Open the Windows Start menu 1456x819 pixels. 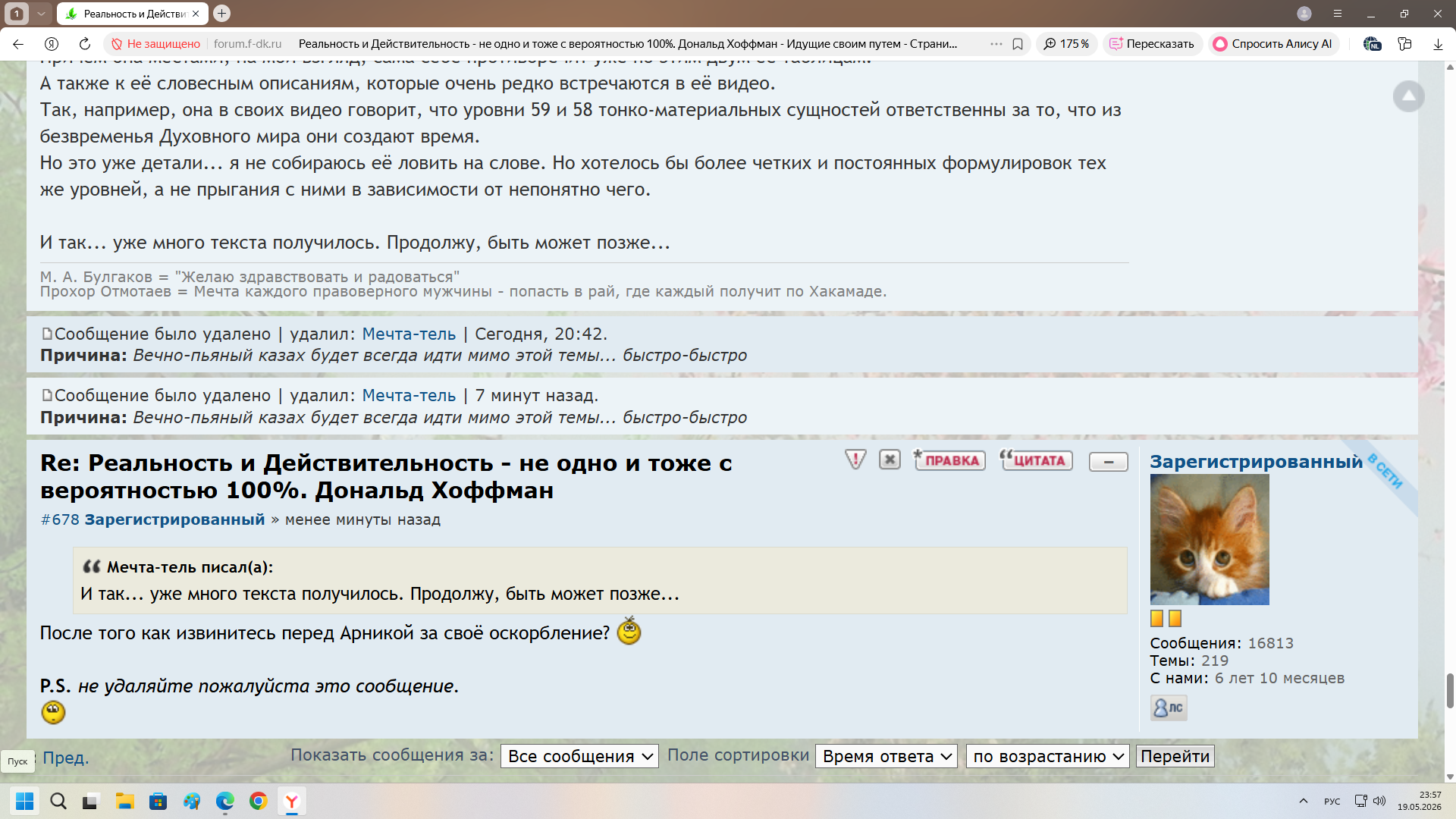[x=24, y=801]
